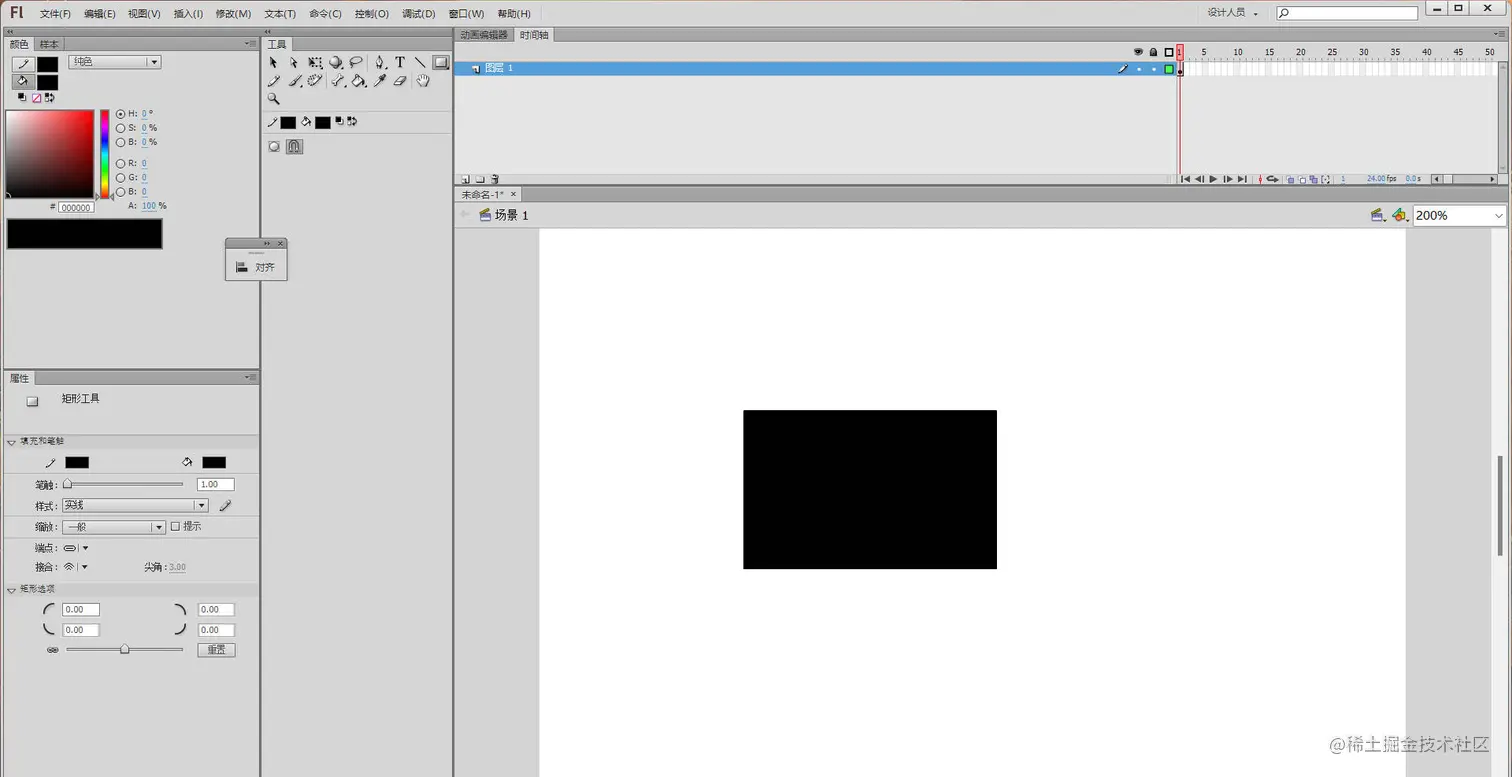Screen dimensions: 1512x777
Task: Activate the Zoom magnifier tool
Action: pos(274,100)
